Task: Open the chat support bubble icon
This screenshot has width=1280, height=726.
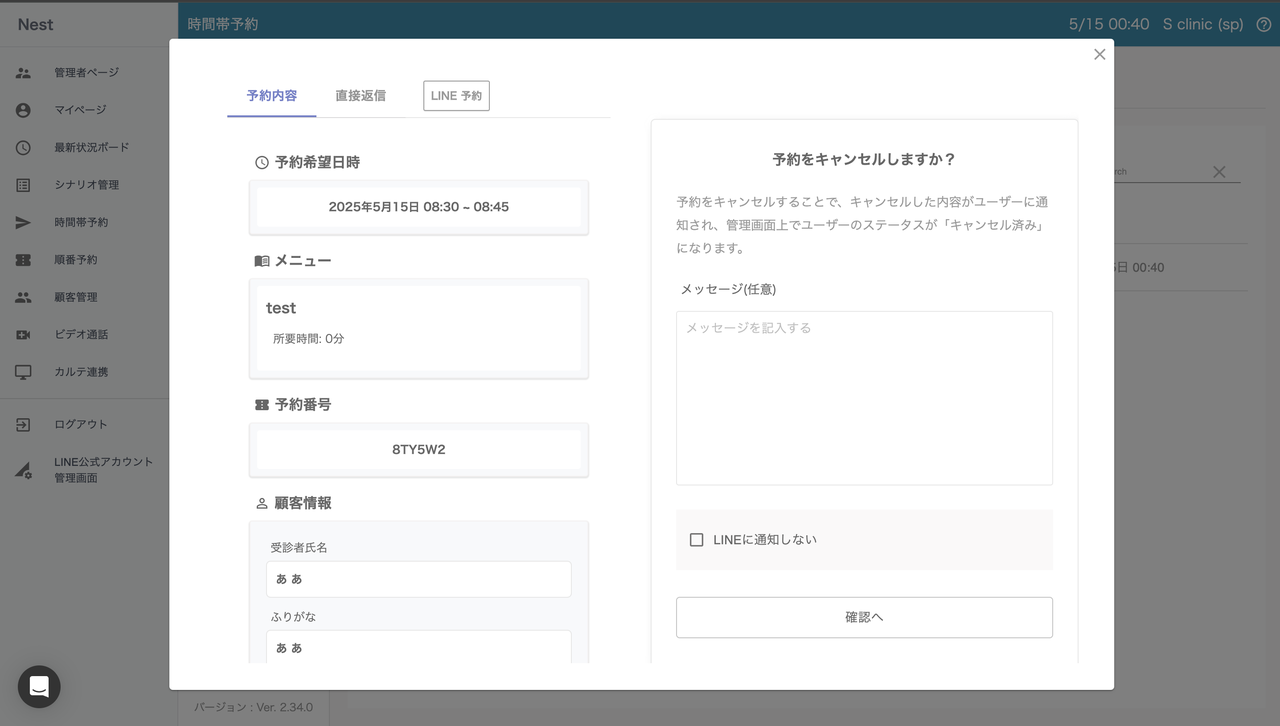Action: (x=39, y=687)
